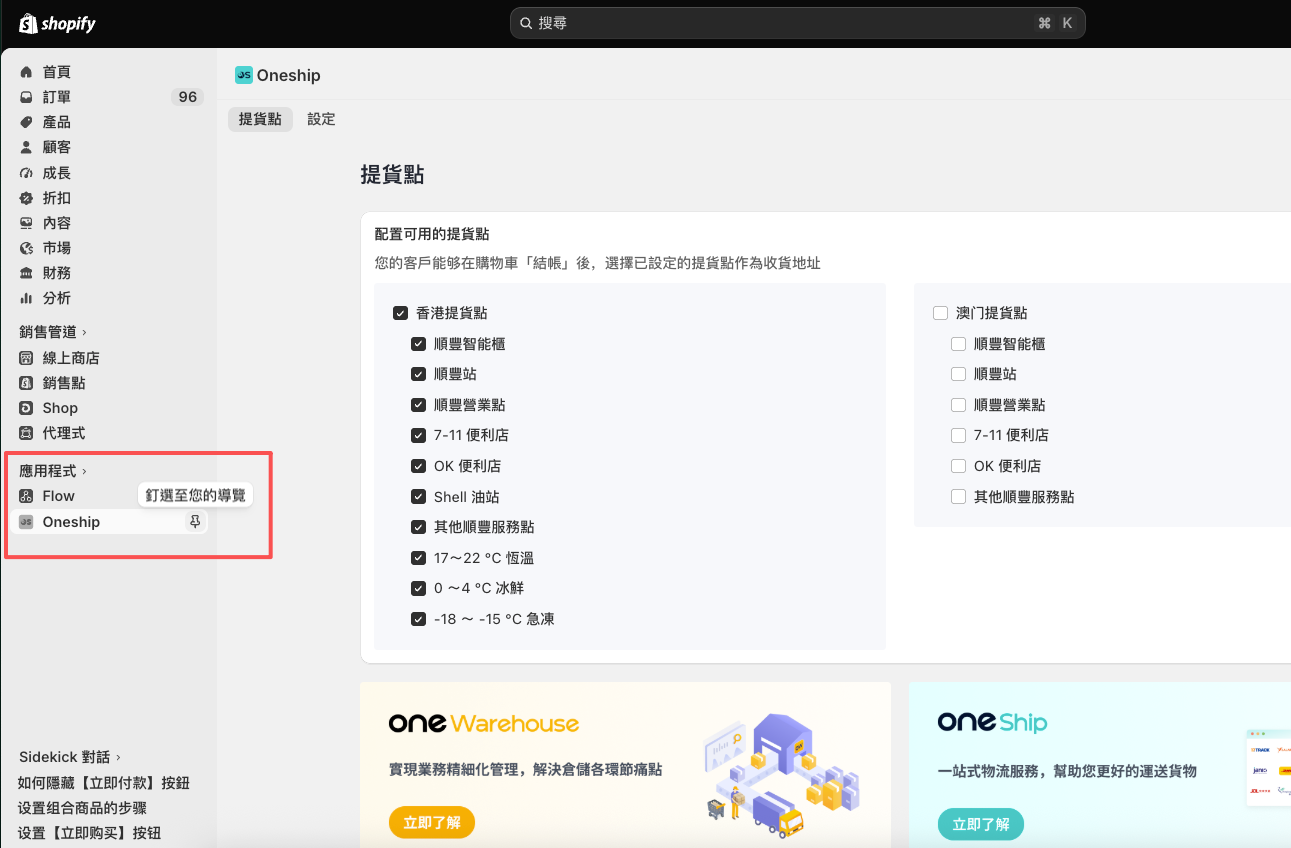Switch to the 設定 tab
Viewport: 1291px width, 848px height.
click(x=321, y=119)
